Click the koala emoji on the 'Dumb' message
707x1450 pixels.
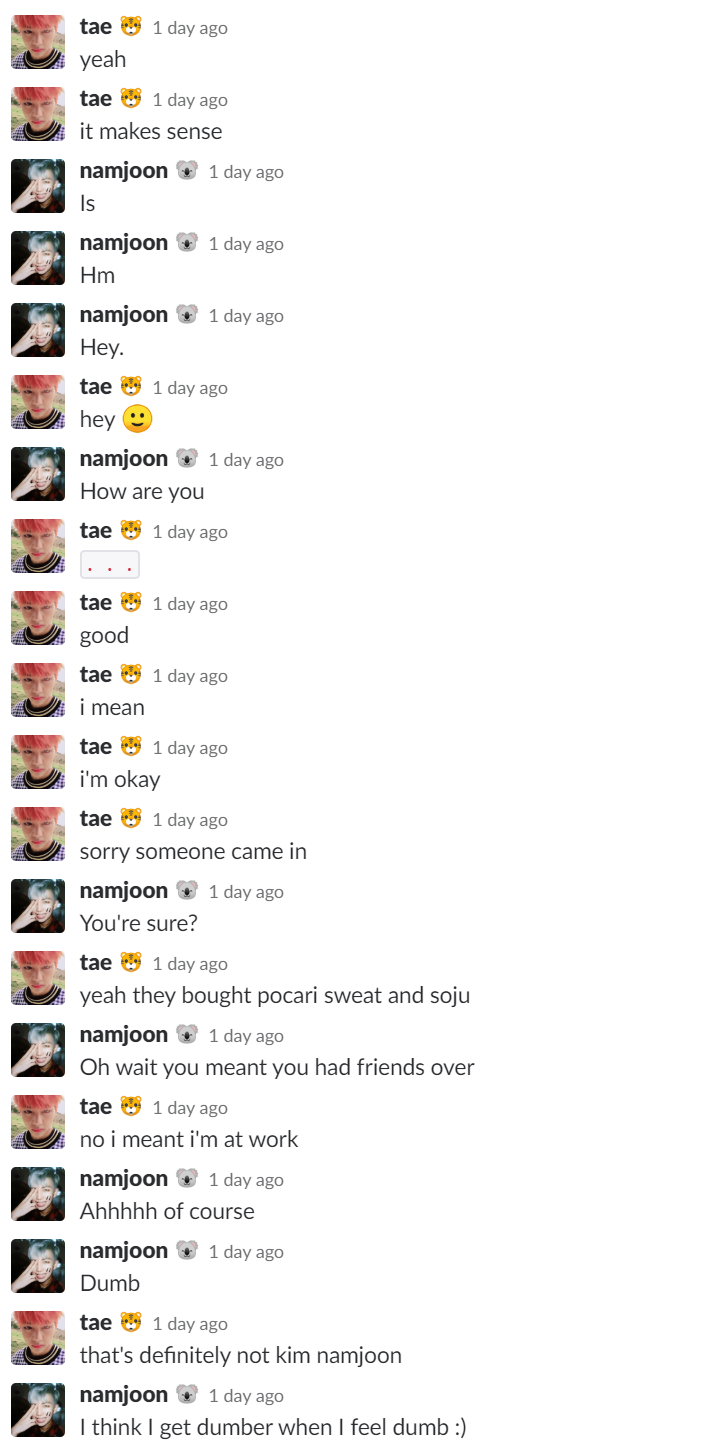click(x=187, y=1250)
